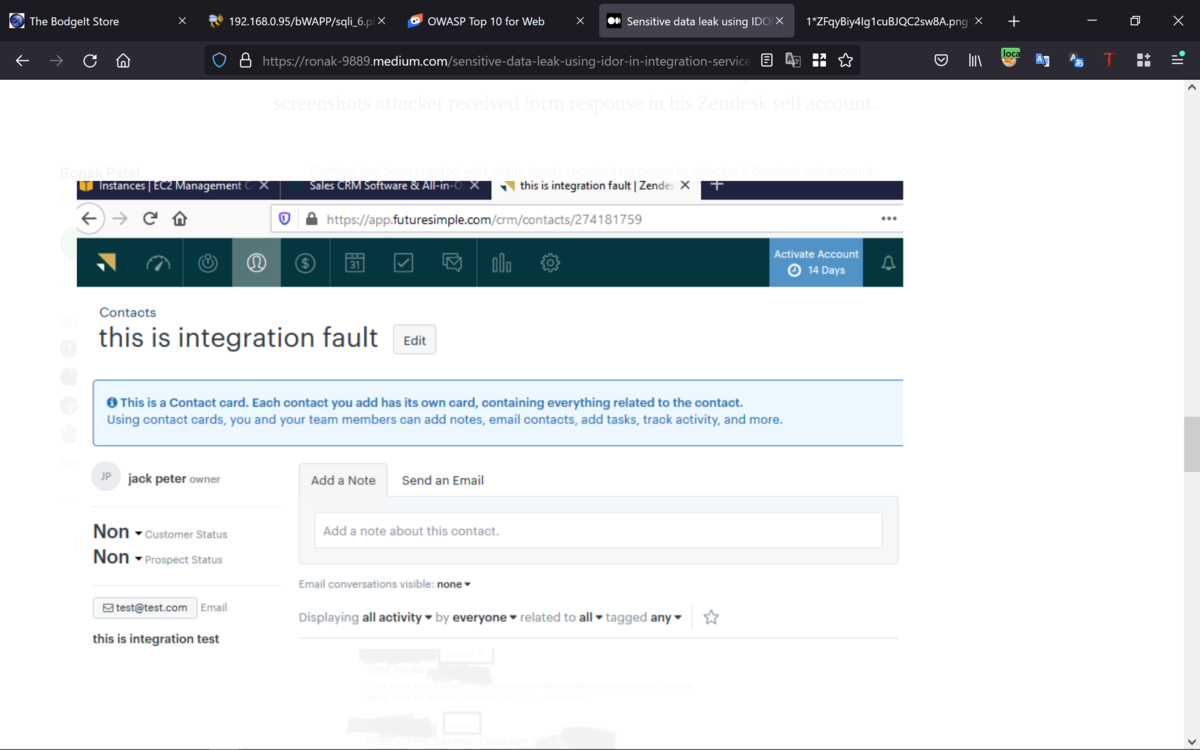Click the Contacts breadcrumb link
The width and height of the screenshot is (1200, 750).
pos(127,312)
